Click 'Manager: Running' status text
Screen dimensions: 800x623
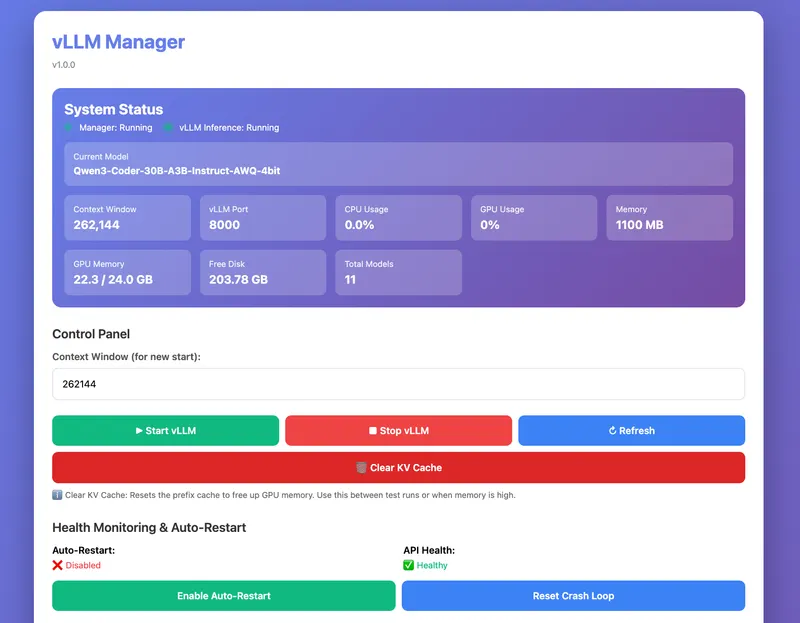click(116, 128)
